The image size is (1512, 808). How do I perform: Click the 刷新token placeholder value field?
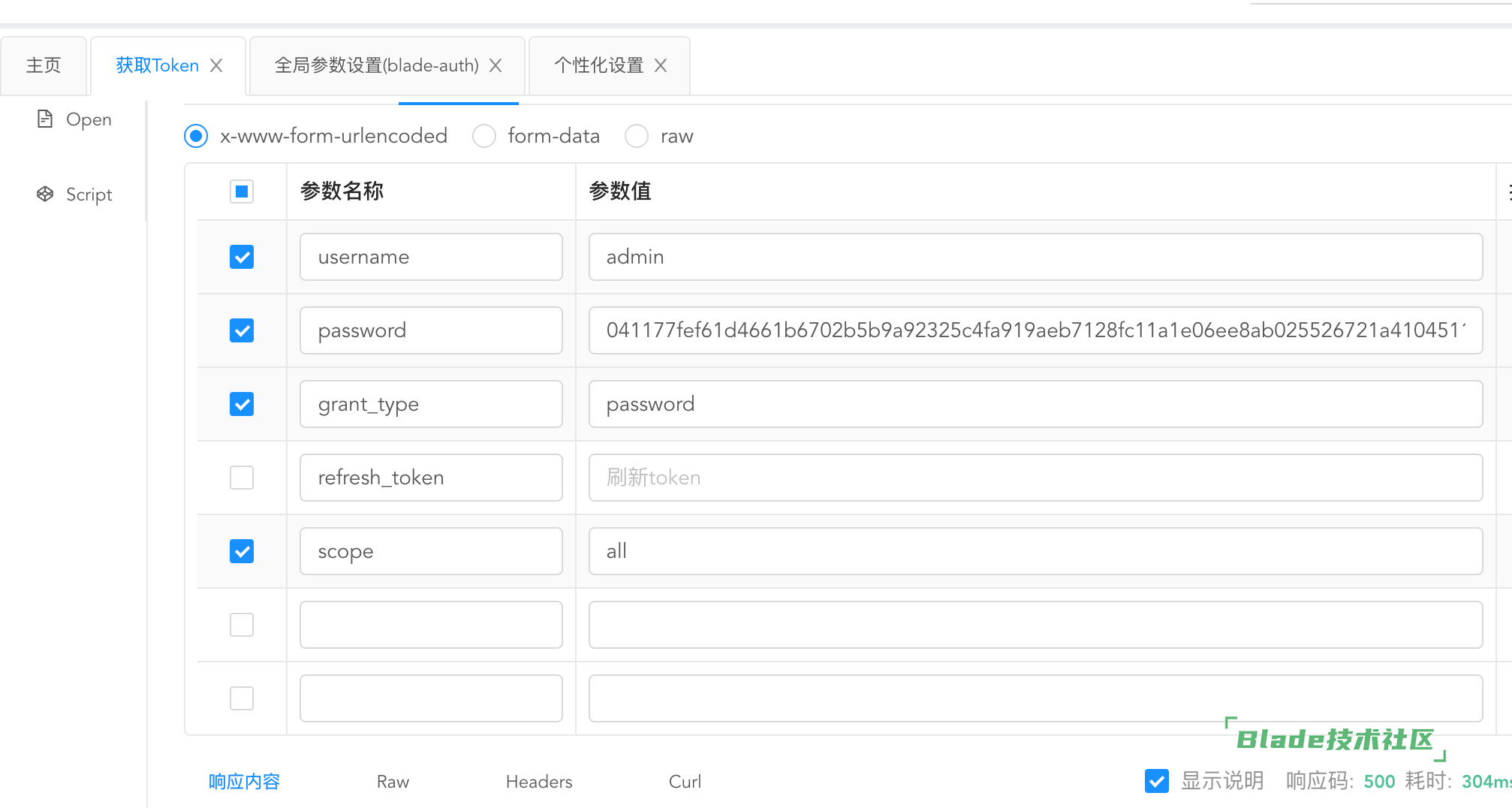(1035, 478)
